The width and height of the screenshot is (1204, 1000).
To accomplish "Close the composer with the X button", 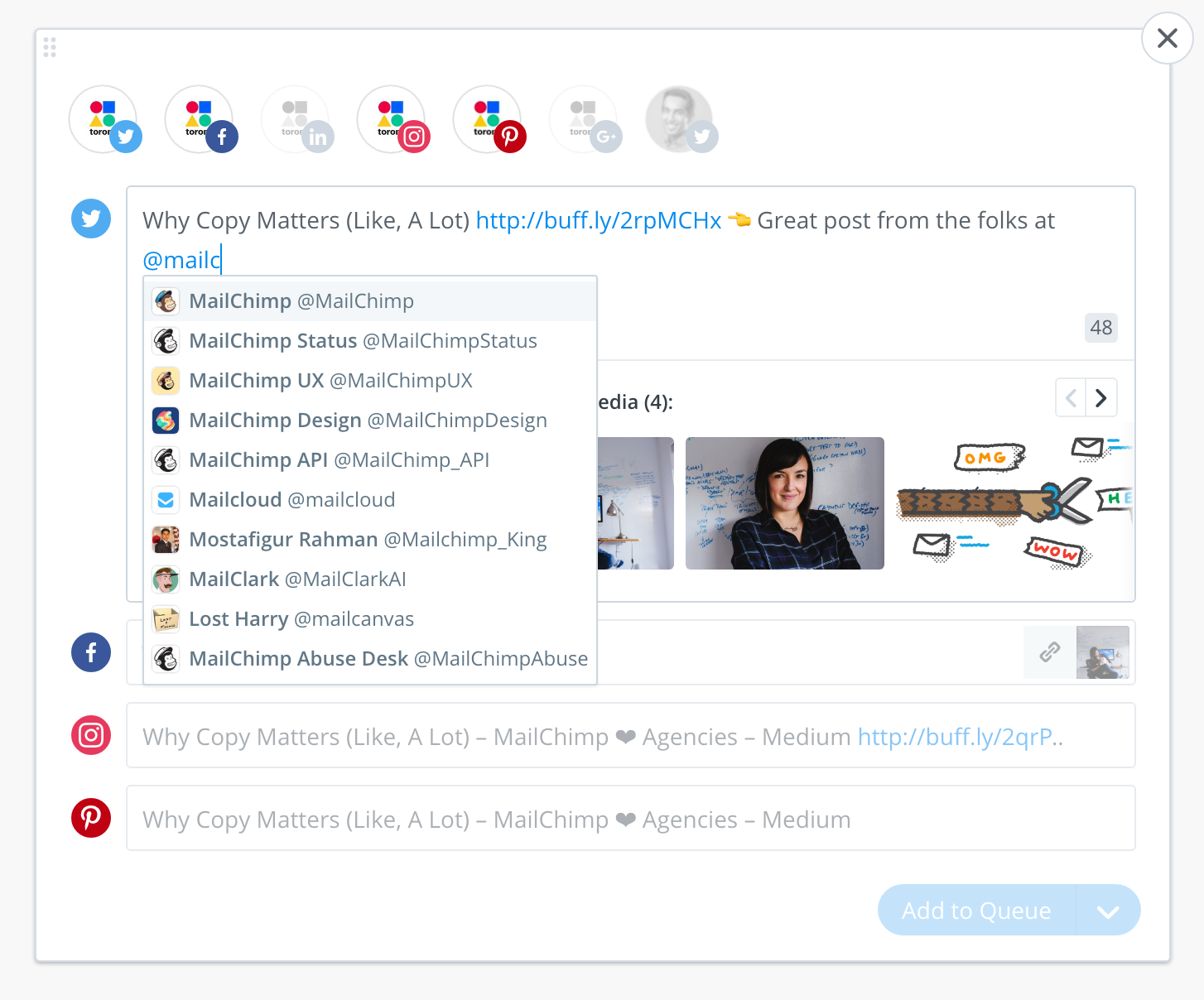I will [x=1167, y=38].
